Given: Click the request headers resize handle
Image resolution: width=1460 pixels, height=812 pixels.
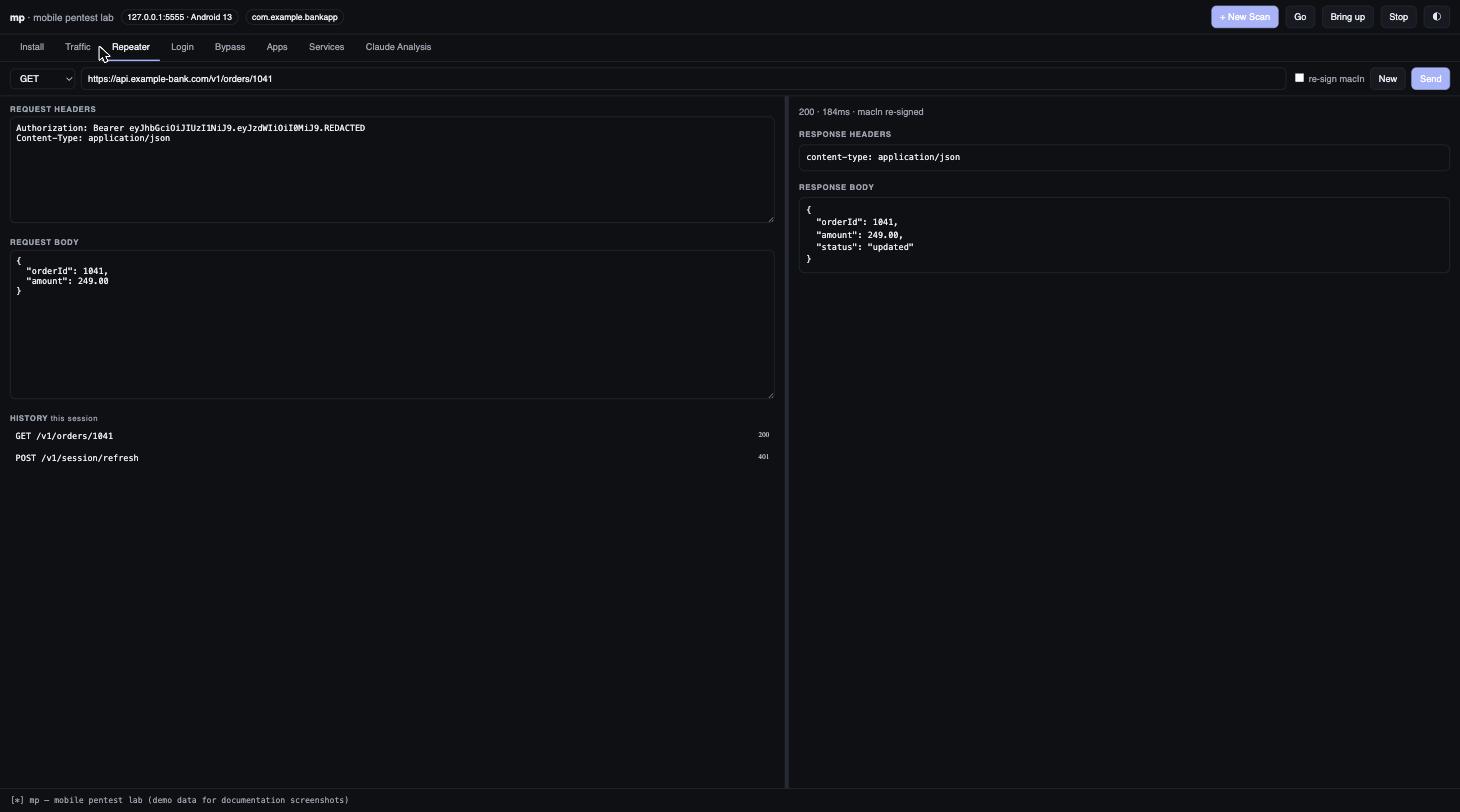Looking at the screenshot, I should click(770, 218).
